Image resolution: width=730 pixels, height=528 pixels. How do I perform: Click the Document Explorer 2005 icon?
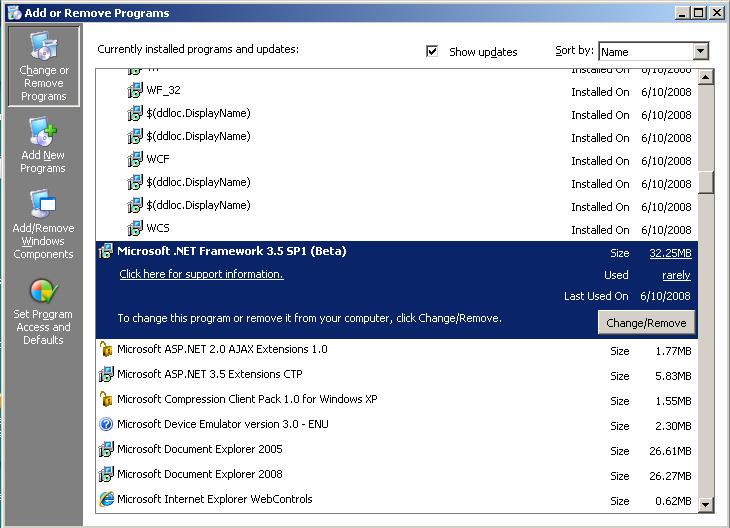coord(106,449)
